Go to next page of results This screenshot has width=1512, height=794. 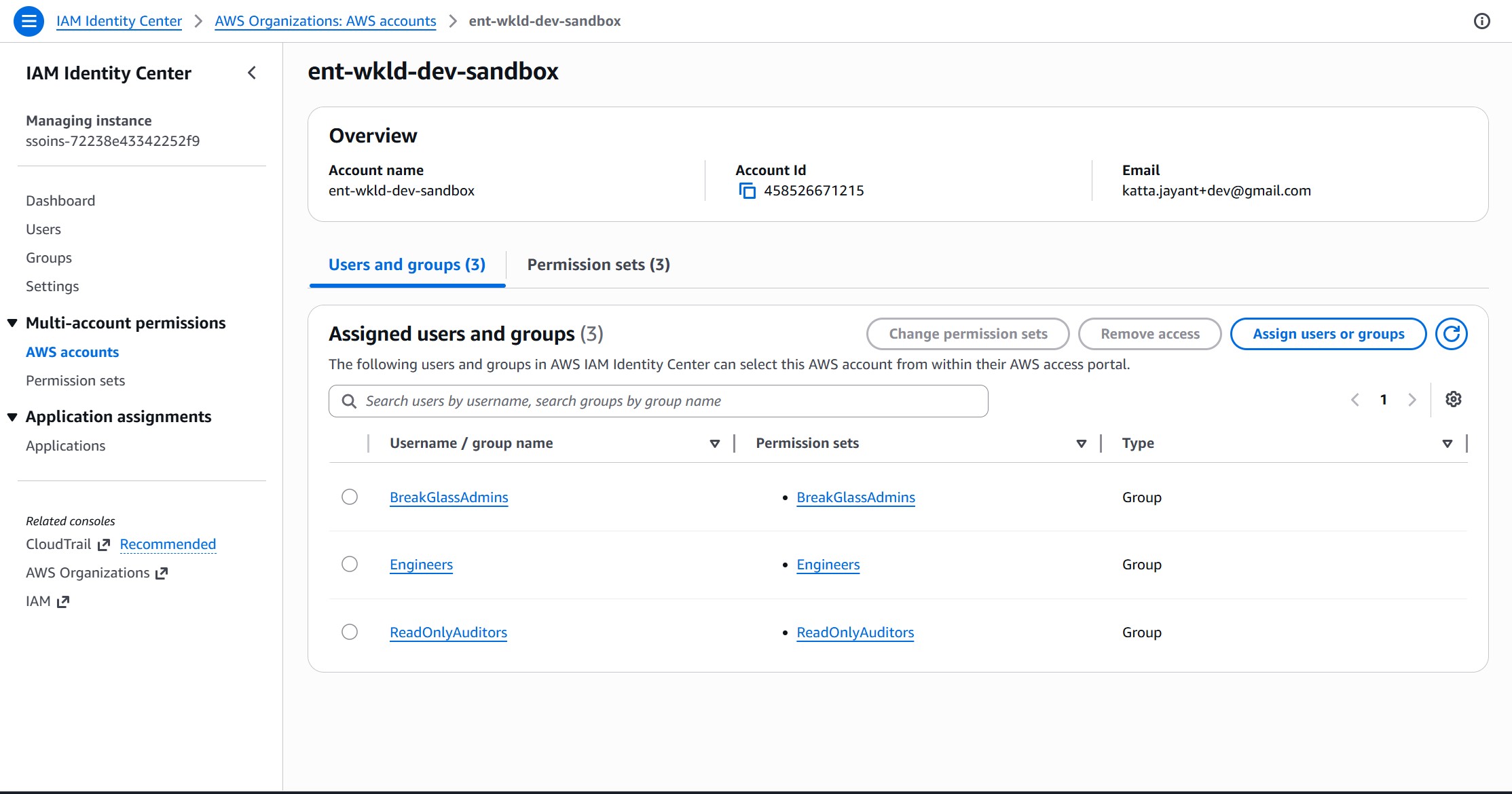pyautogui.click(x=1412, y=400)
